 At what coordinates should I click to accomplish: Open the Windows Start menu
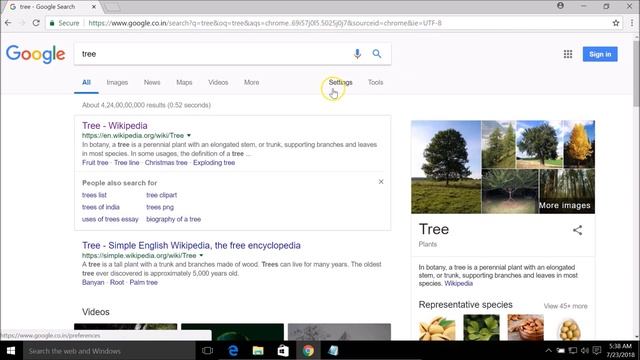pyautogui.click(x=11, y=351)
